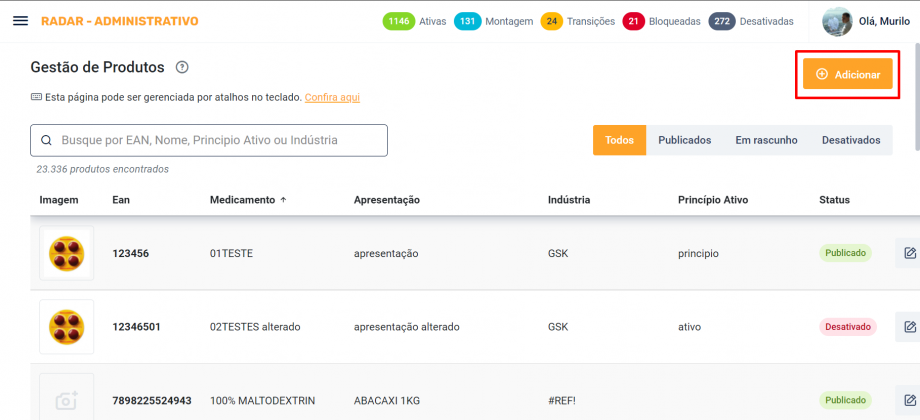Click the help question mark icon

tap(182, 68)
